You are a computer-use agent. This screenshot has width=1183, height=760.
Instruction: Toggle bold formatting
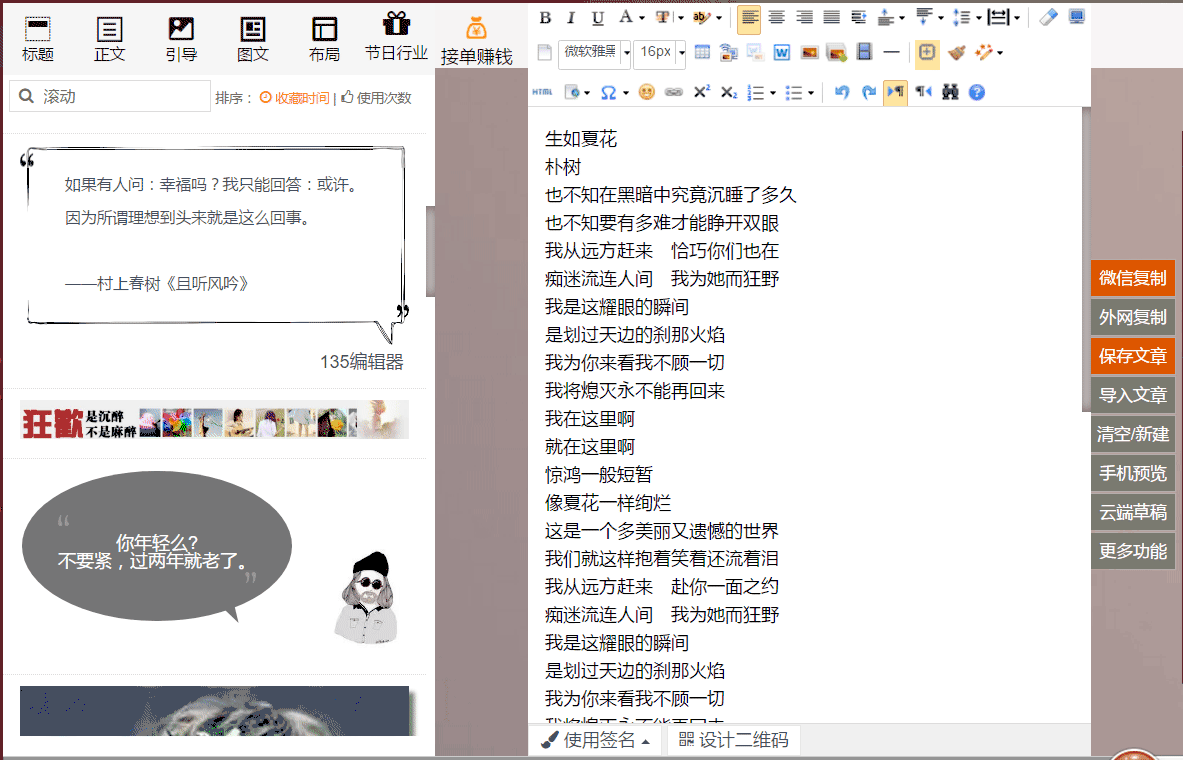(x=545, y=17)
